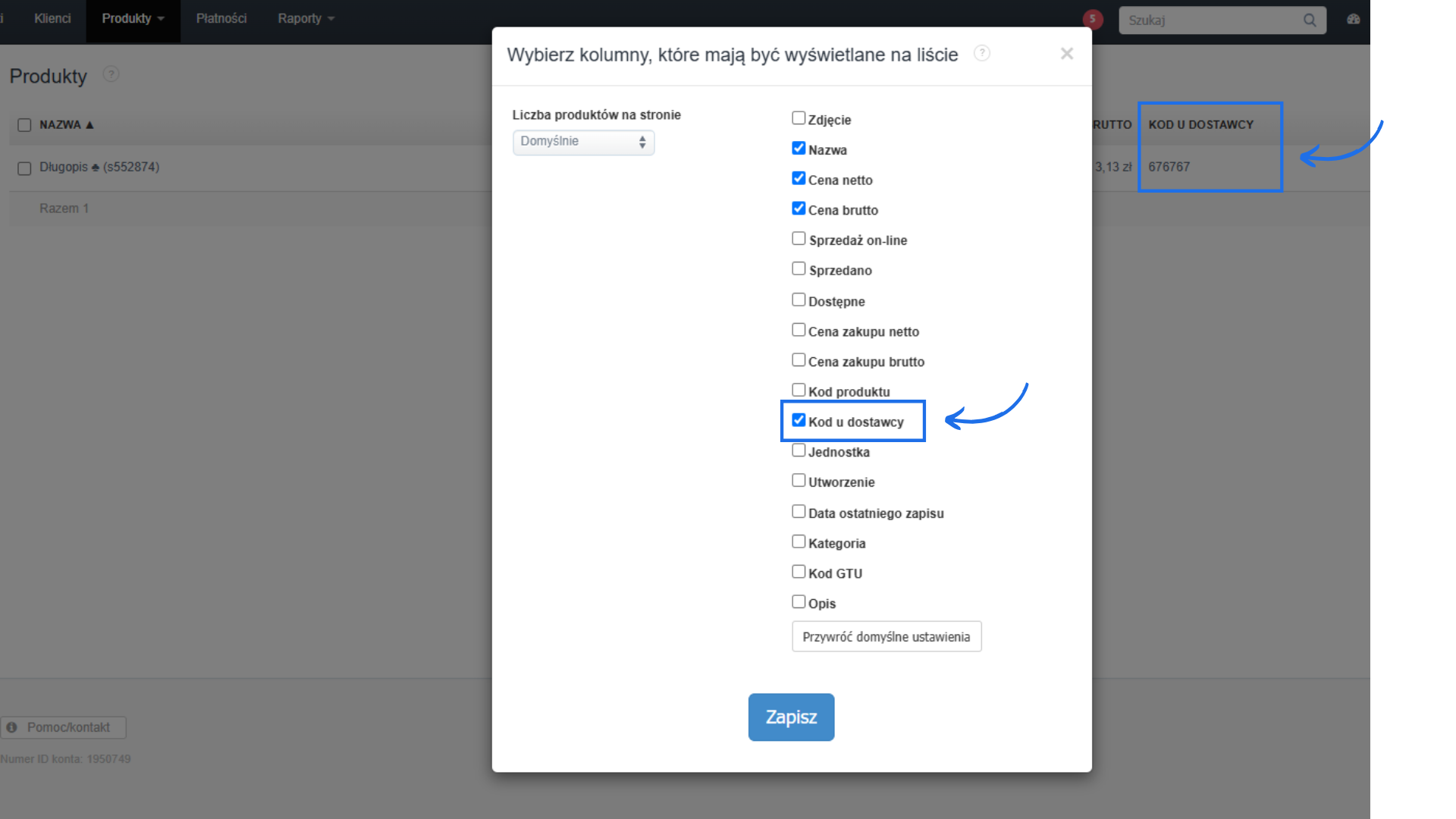
Task: Expand the Produkty menu
Action: click(x=133, y=19)
